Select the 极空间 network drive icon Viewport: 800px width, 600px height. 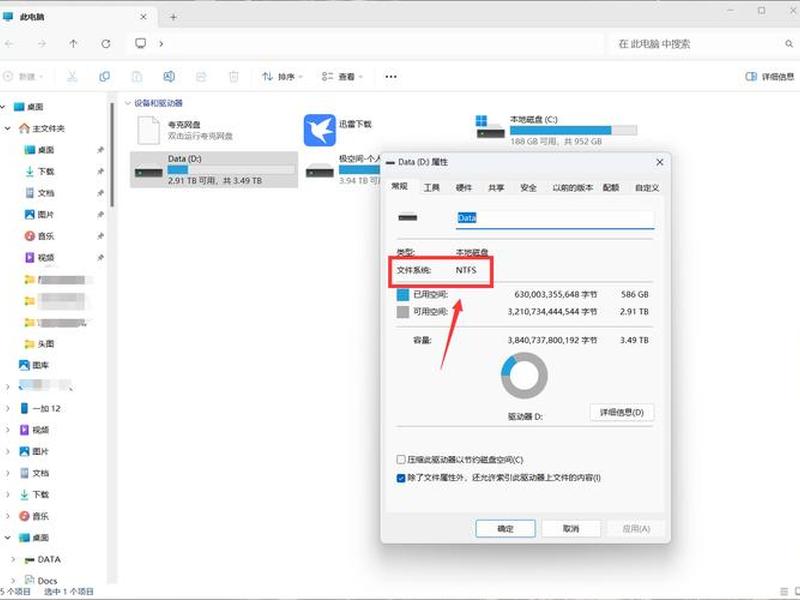click(x=320, y=171)
